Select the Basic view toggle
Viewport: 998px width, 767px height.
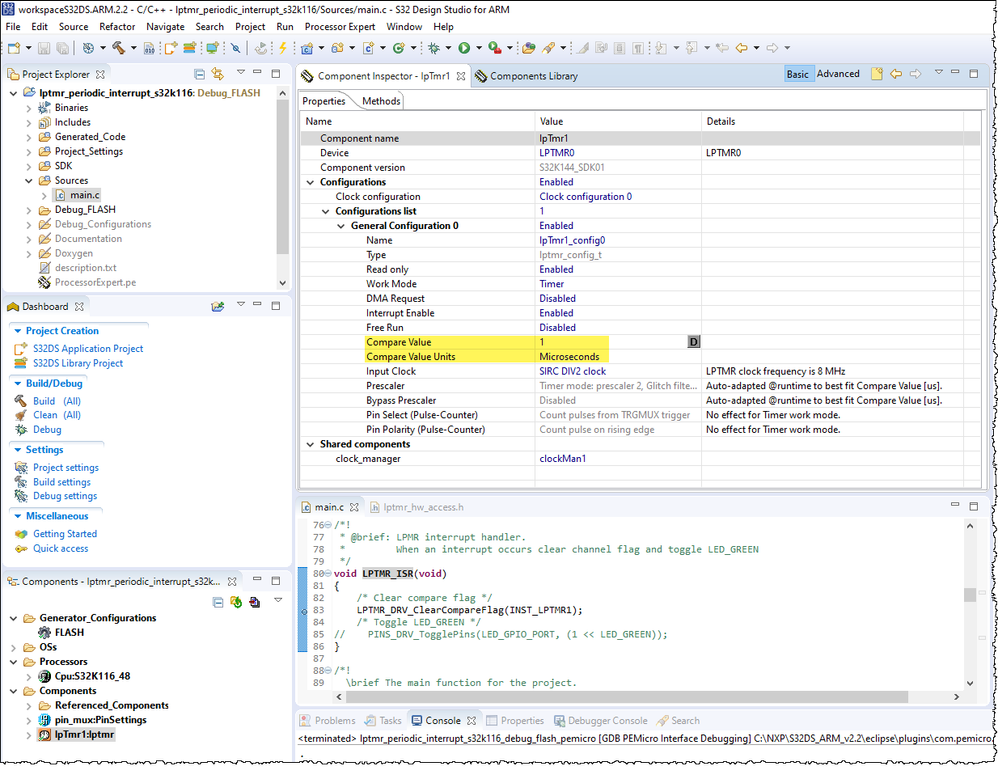click(x=798, y=74)
